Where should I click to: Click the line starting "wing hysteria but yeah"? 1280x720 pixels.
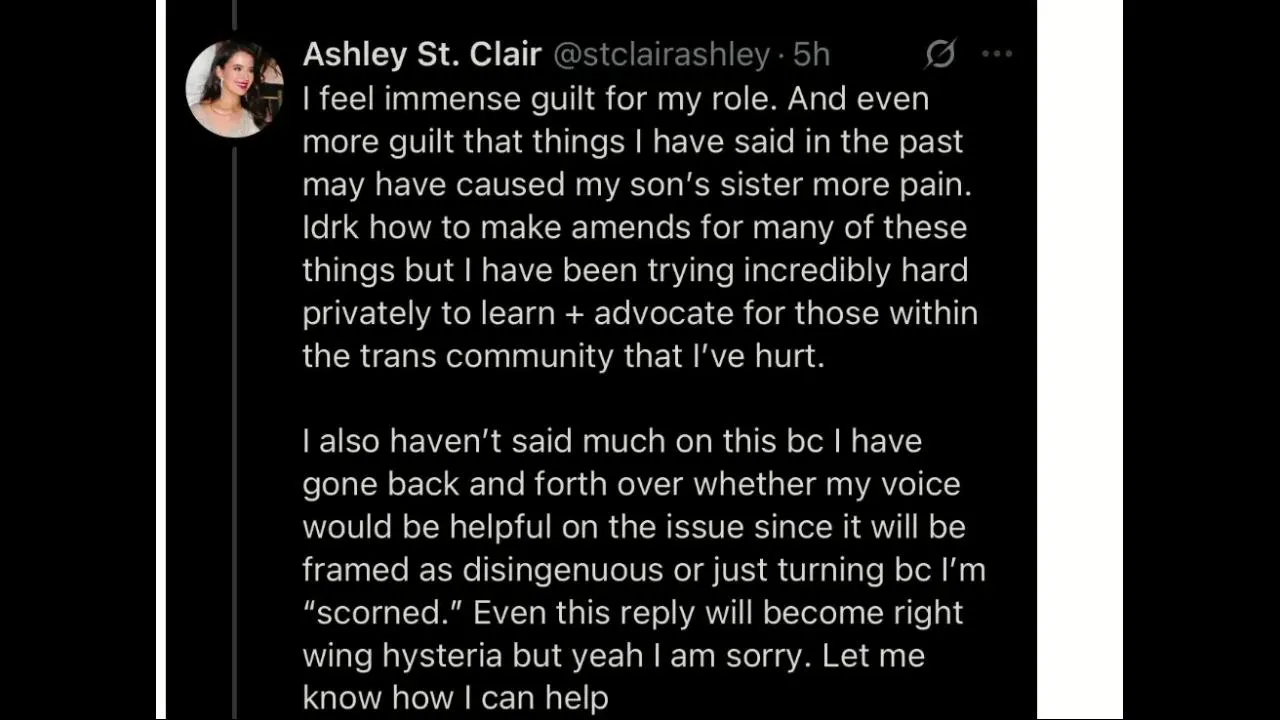613,656
